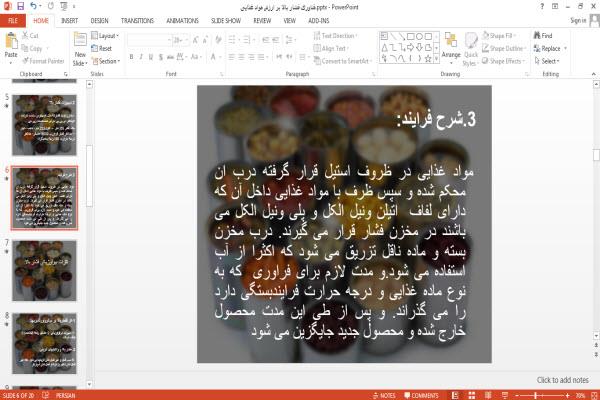Switch to Normal view icon
This screenshot has width=600, height=400.
click(455, 395)
